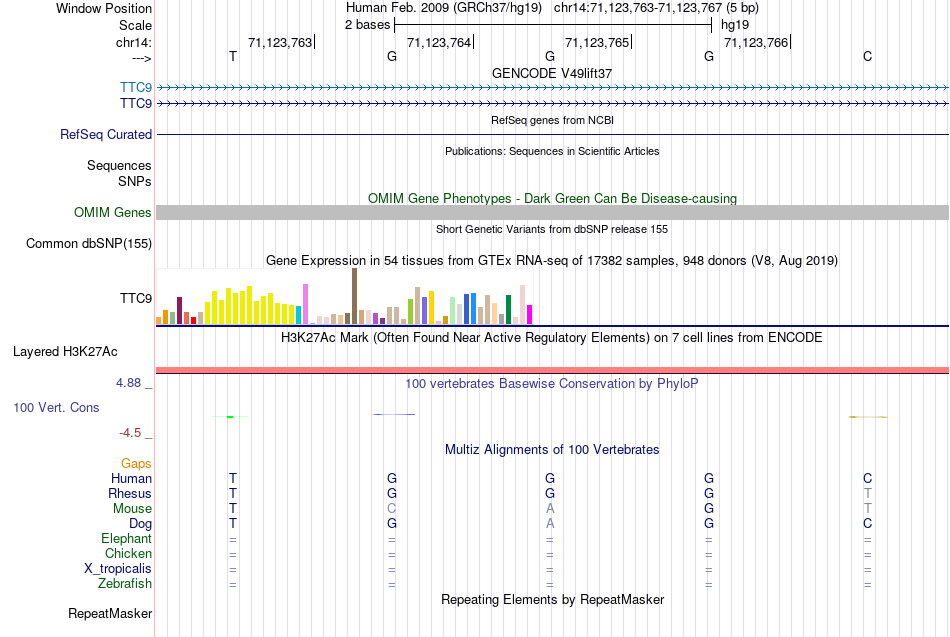The image size is (950, 637).
Task: Open the GENCODE V49lift37 track title
Action: [552, 73]
